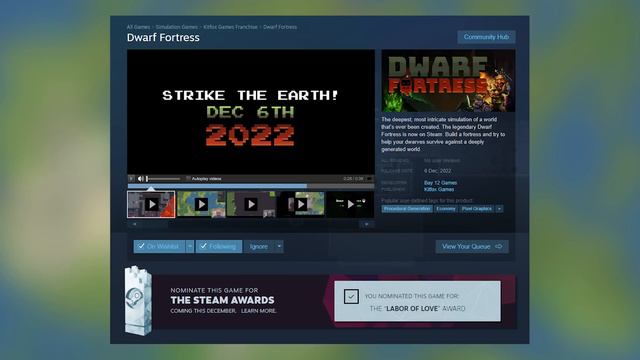Select the Pixel Graphics tag
The width and height of the screenshot is (640, 360).
pyautogui.click(x=477, y=209)
